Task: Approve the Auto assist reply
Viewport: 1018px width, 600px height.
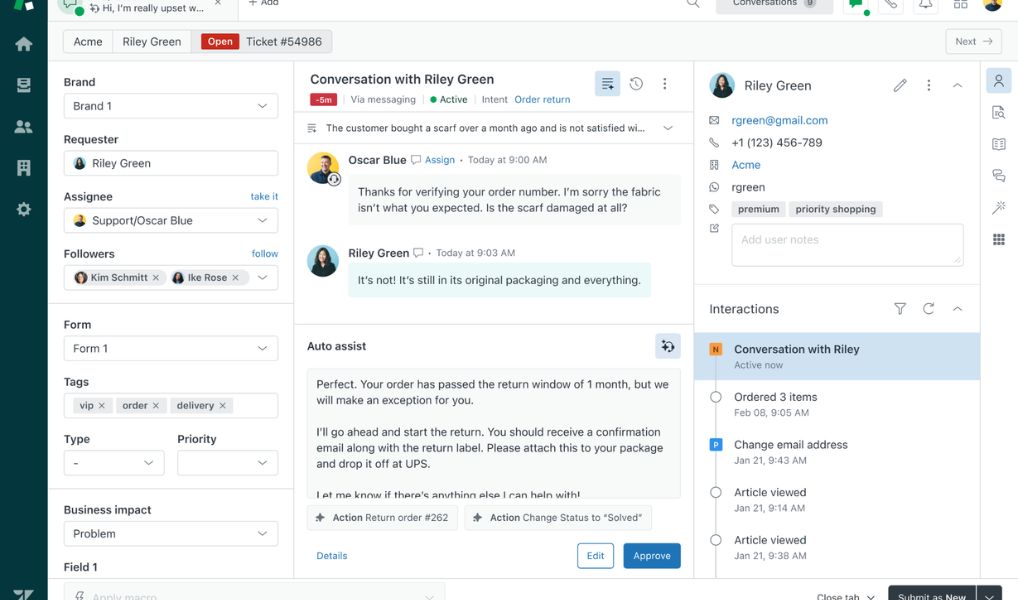Action: [x=651, y=556]
